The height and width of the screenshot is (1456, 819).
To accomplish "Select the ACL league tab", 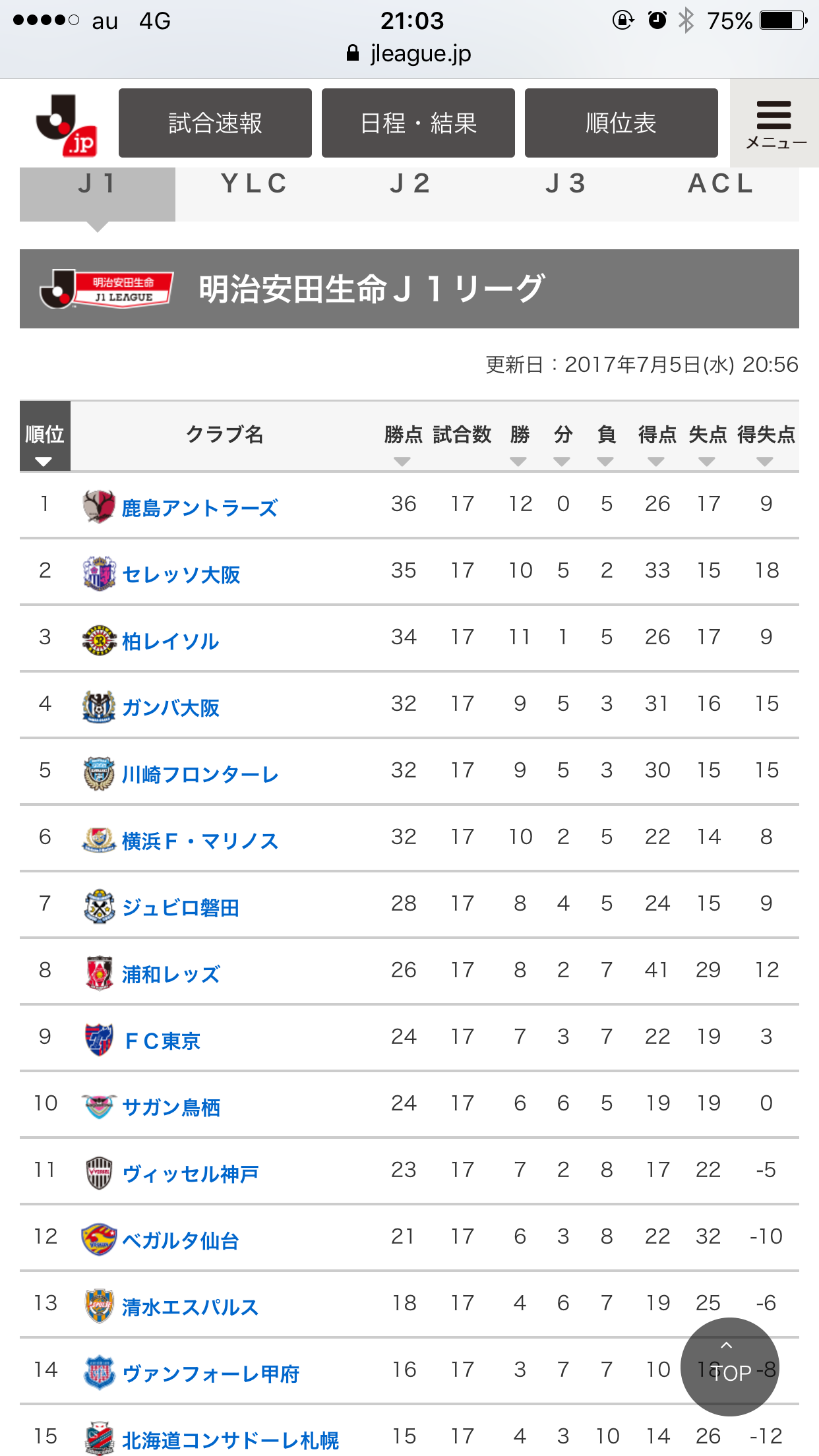I will [x=721, y=184].
